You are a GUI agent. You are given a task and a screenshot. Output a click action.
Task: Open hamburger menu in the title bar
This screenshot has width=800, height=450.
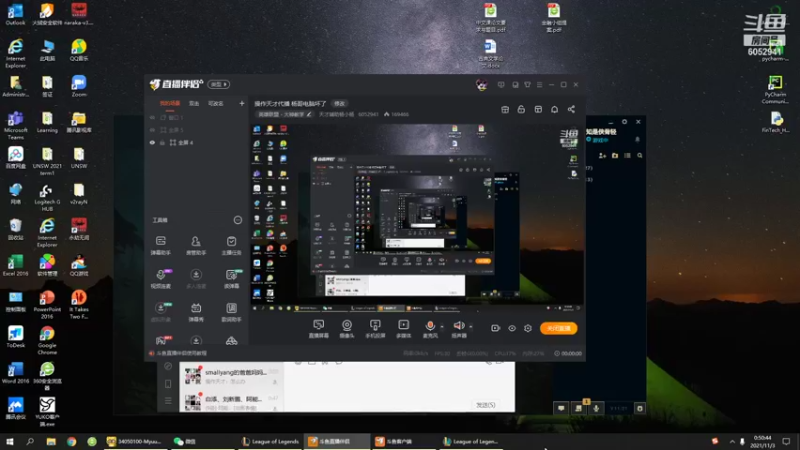click(539, 85)
